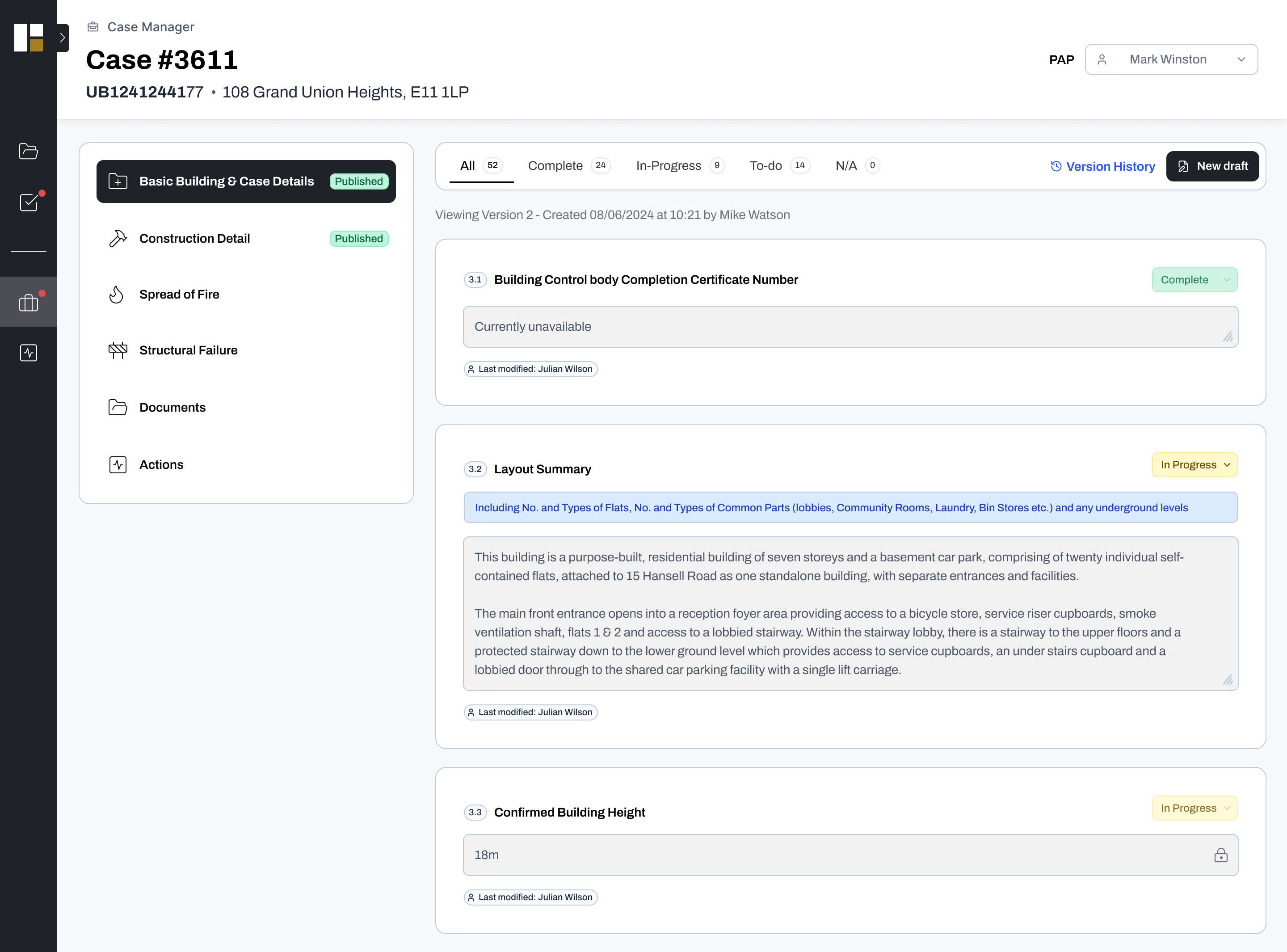Image resolution: width=1287 pixels, height=952 pixels.
Task: Click the Version History clock icon
Action: (1056, 167)
